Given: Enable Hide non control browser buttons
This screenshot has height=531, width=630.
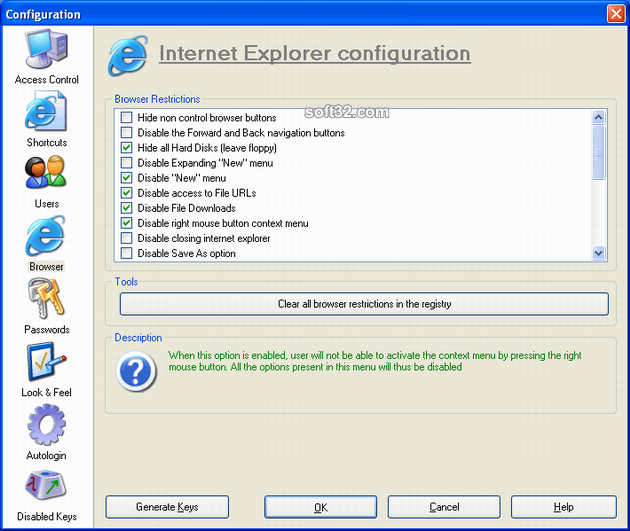Looking at the screenshot, I should 127,117.
